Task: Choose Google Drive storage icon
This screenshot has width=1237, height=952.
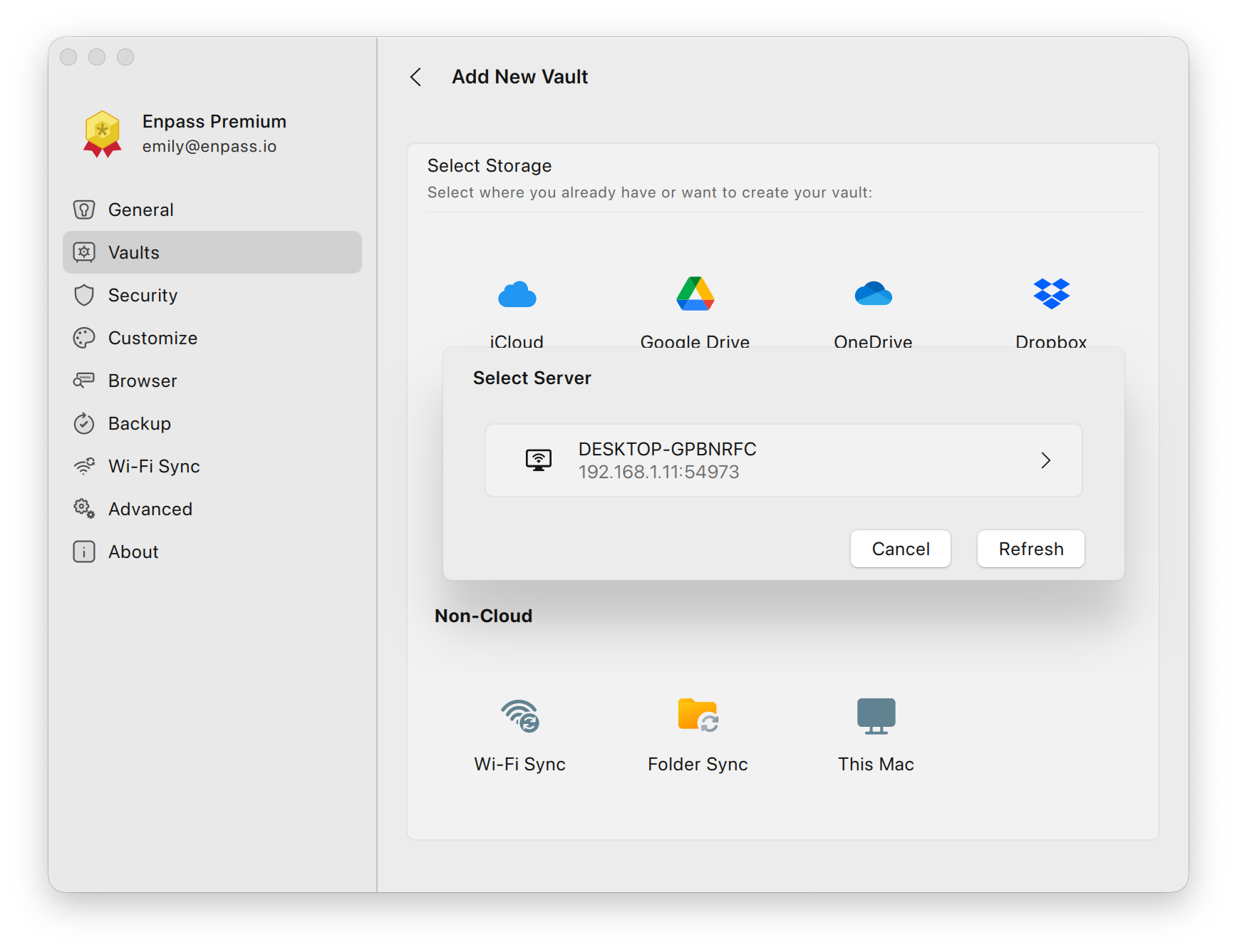Action: 695,294
